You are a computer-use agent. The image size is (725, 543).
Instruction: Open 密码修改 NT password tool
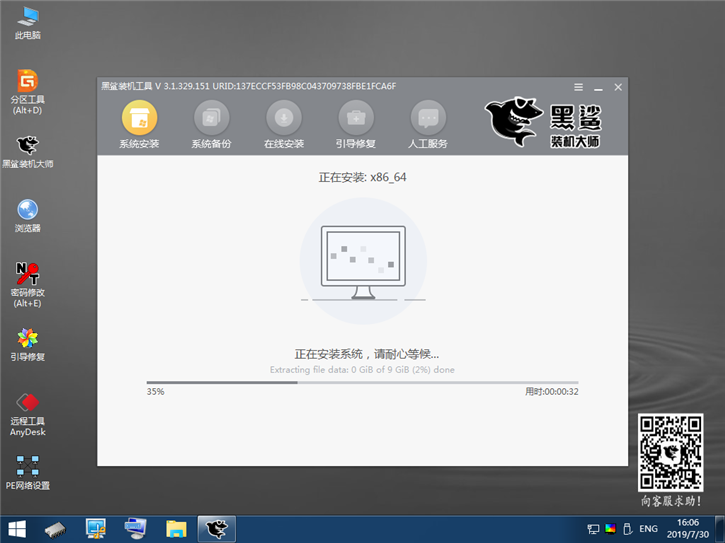pos(28,274)
